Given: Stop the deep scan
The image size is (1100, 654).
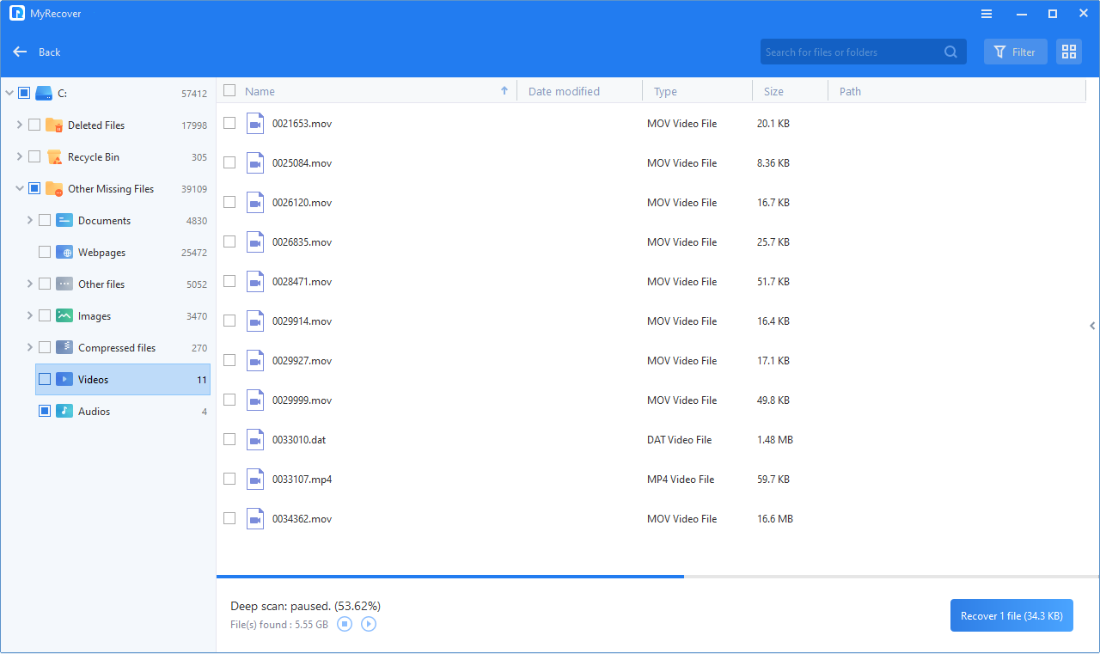Looking at the screenshot, I should tap(344, 624).
